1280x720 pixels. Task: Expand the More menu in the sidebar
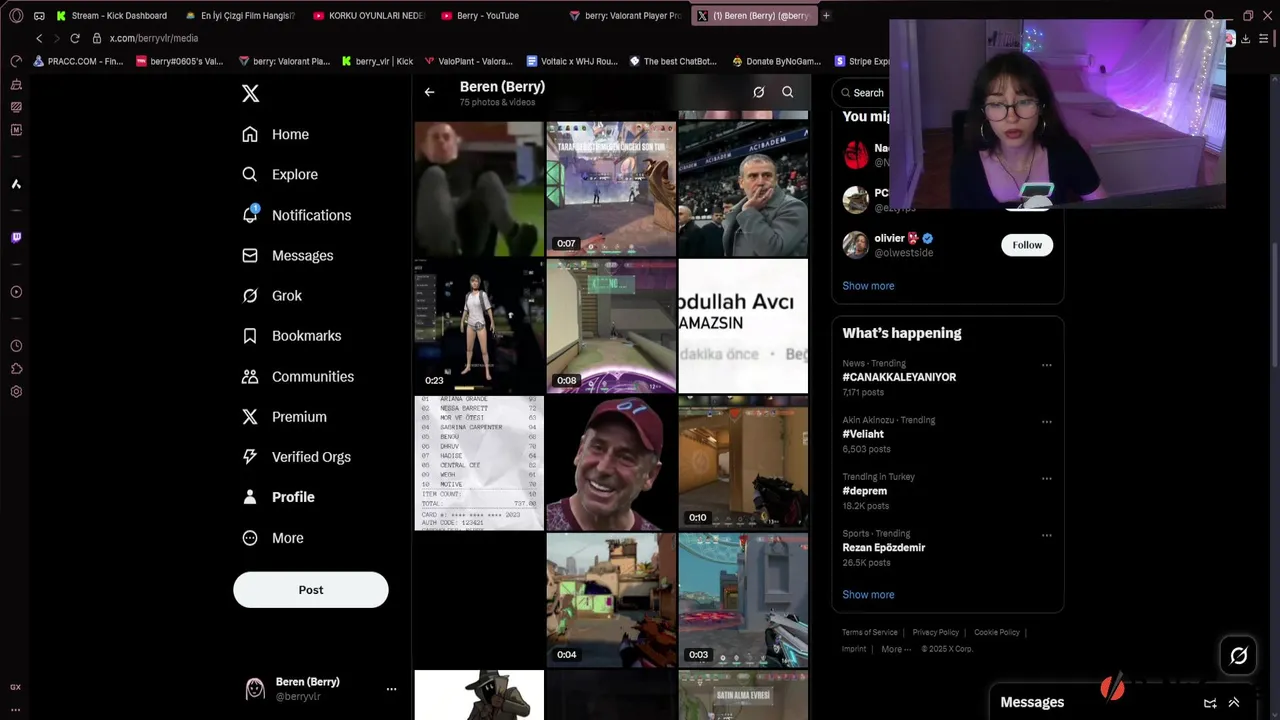pos(273,538)
